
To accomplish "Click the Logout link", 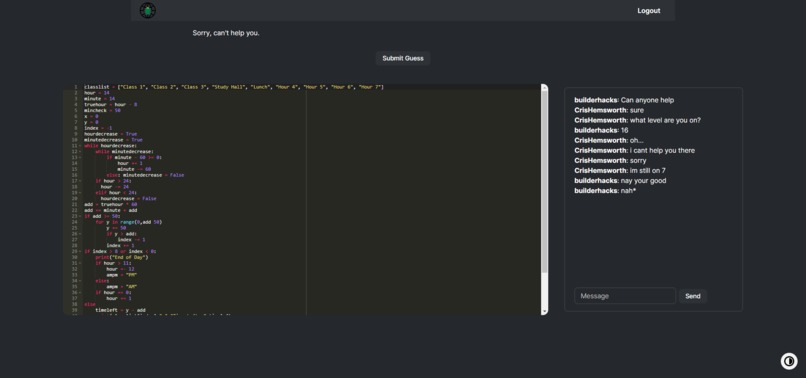I will coord(649,11).
